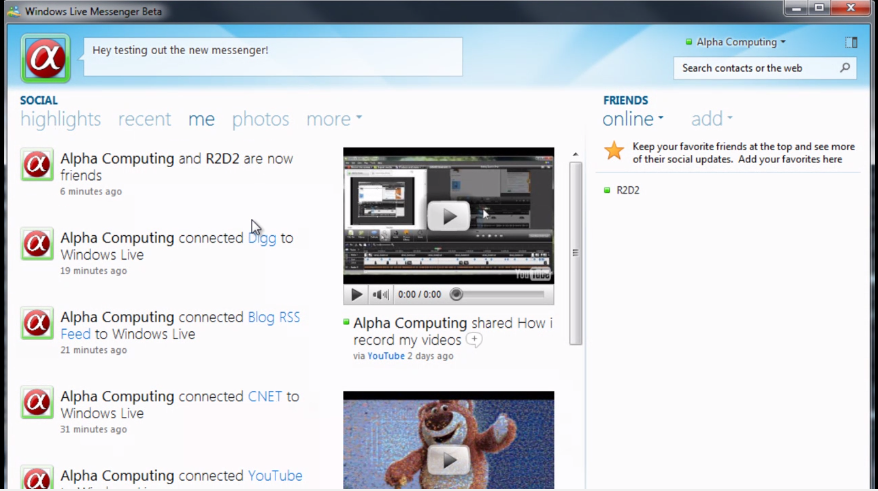Open the YouTube link in the last feed item
878x491 pixels.
pos(275,476)
